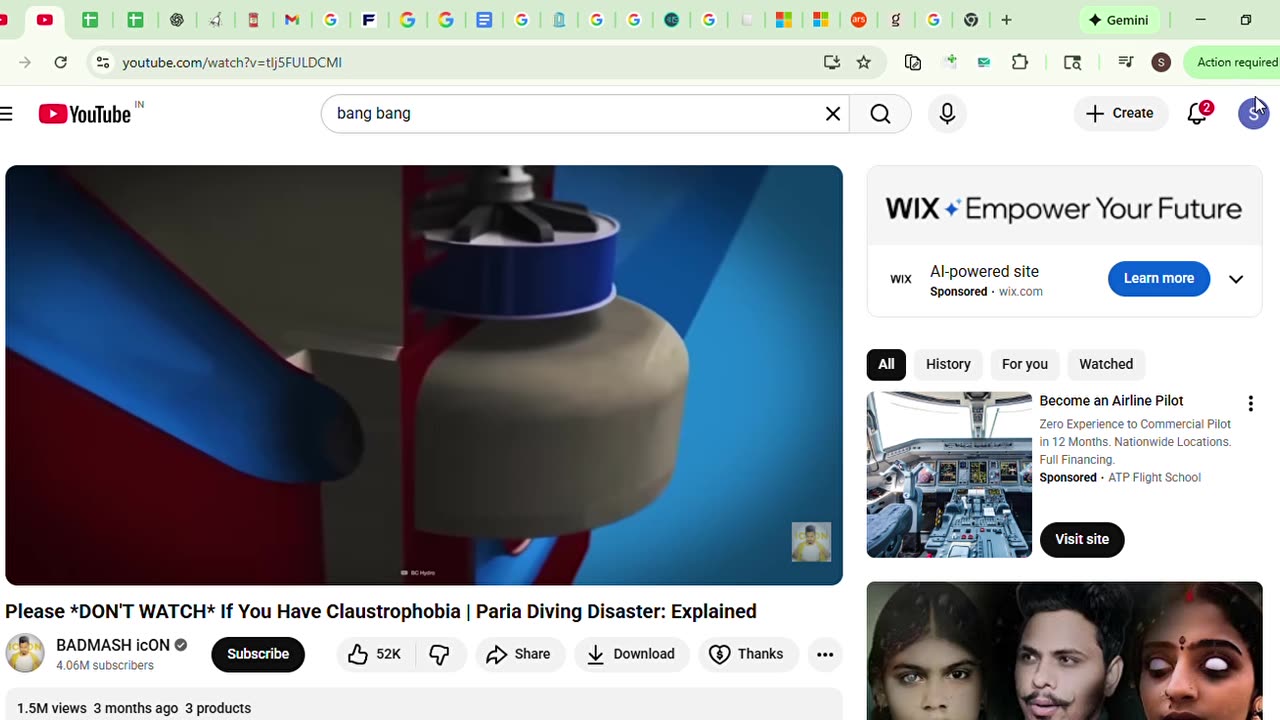Click the Action required button
1280x720 pixels.
click(1232, 62)
